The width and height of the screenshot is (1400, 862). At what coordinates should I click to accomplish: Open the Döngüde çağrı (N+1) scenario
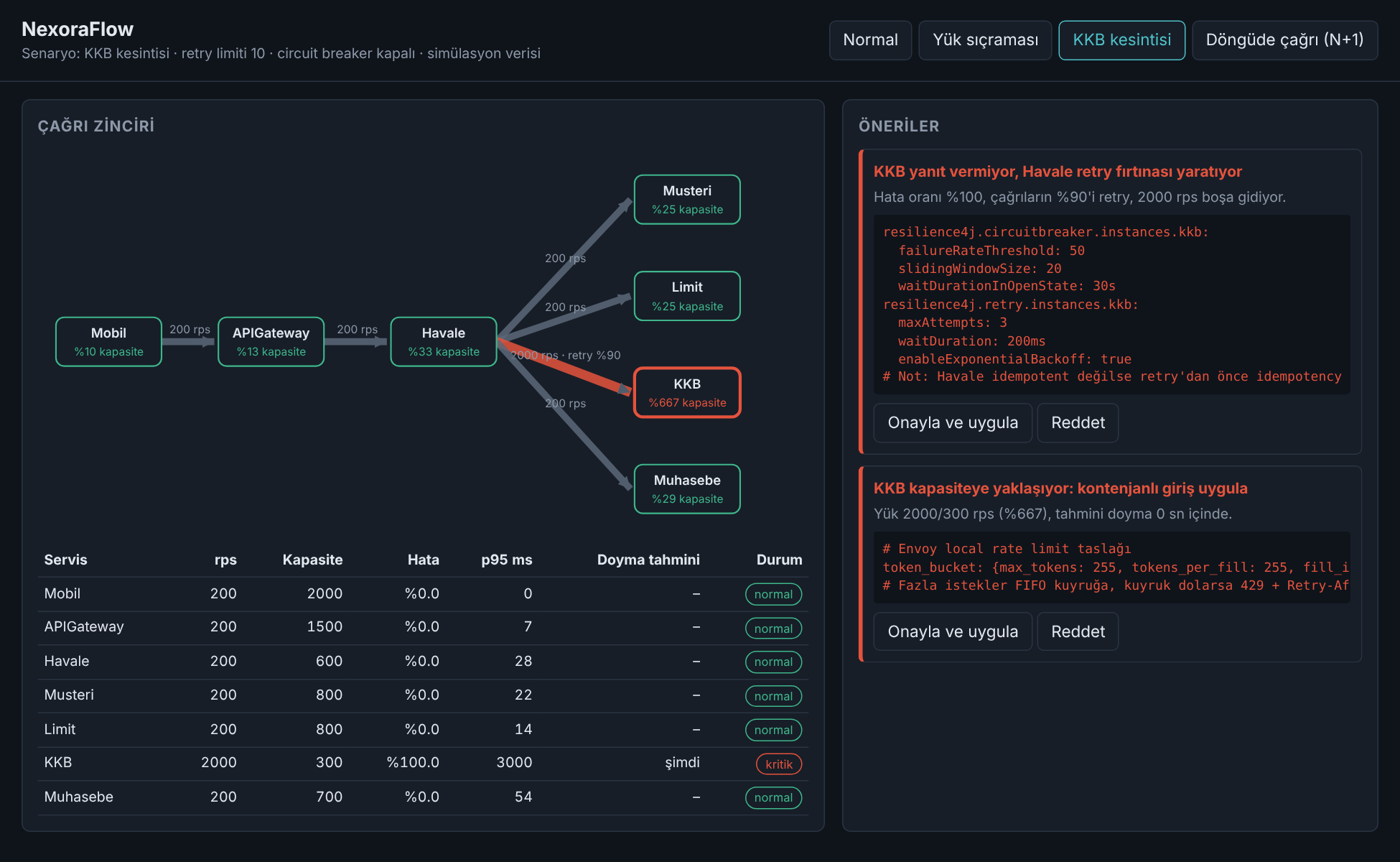pyautogui.click(x=1284, y=40)
